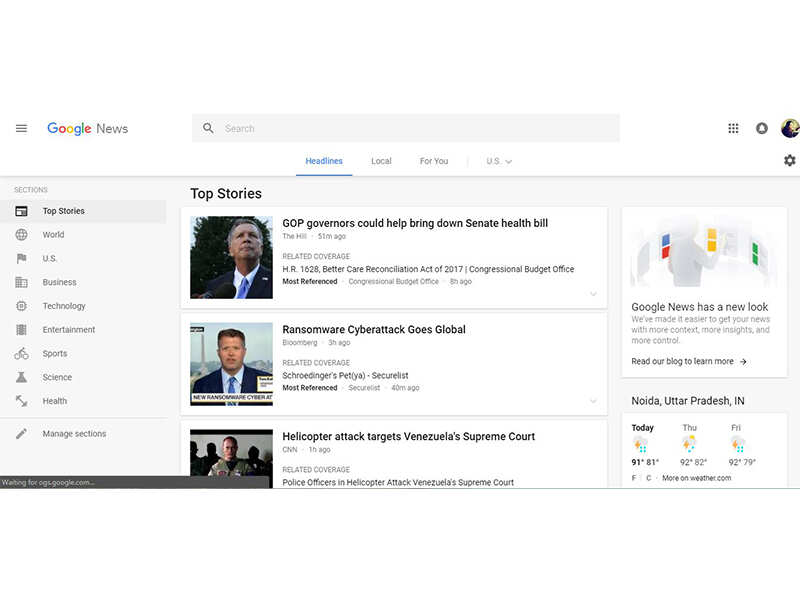Switch to the For You tab
The image size is (800, 600).
tap(433, 161)
